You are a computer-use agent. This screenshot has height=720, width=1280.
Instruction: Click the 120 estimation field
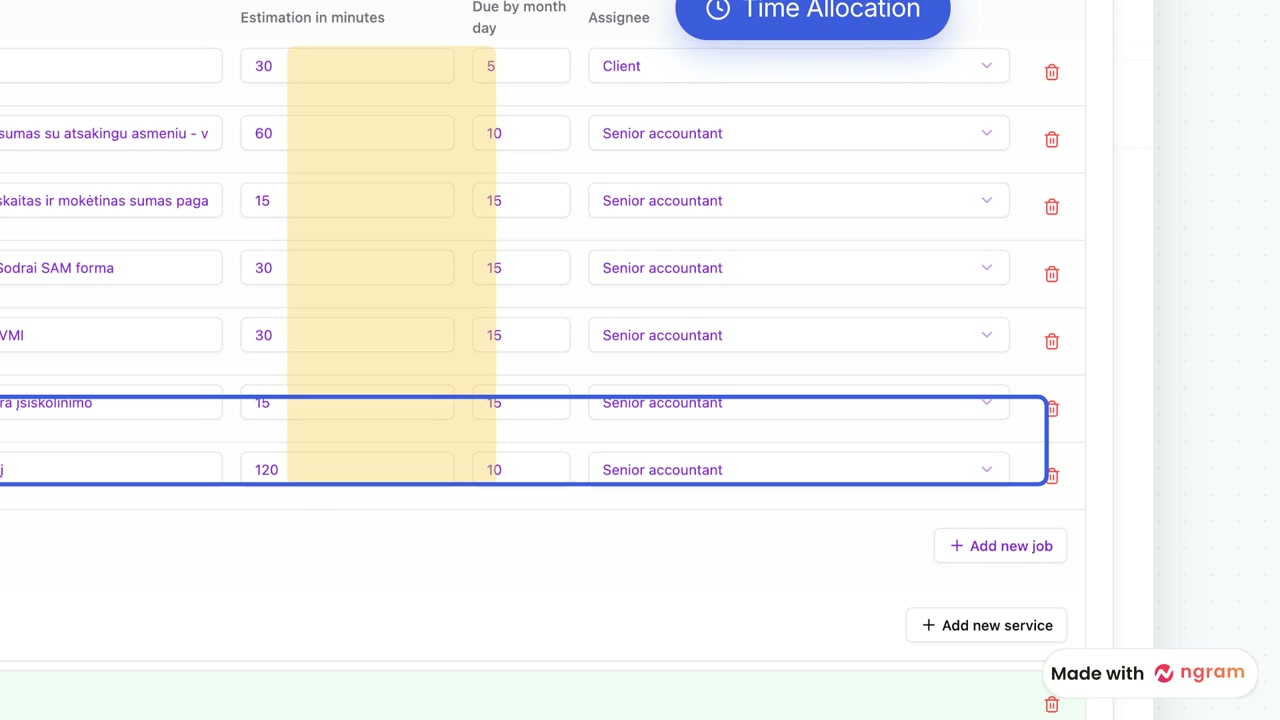click(x=347, y=469)
